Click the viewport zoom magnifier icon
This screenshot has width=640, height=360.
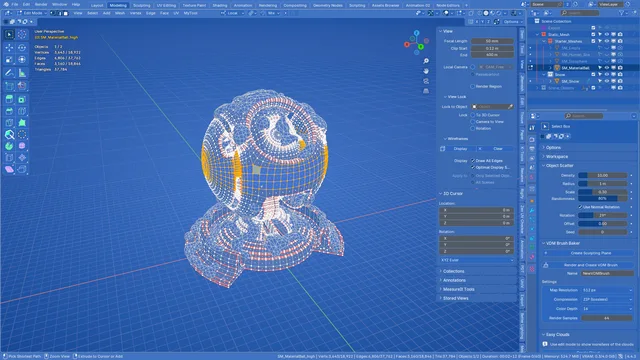[426, 61]
